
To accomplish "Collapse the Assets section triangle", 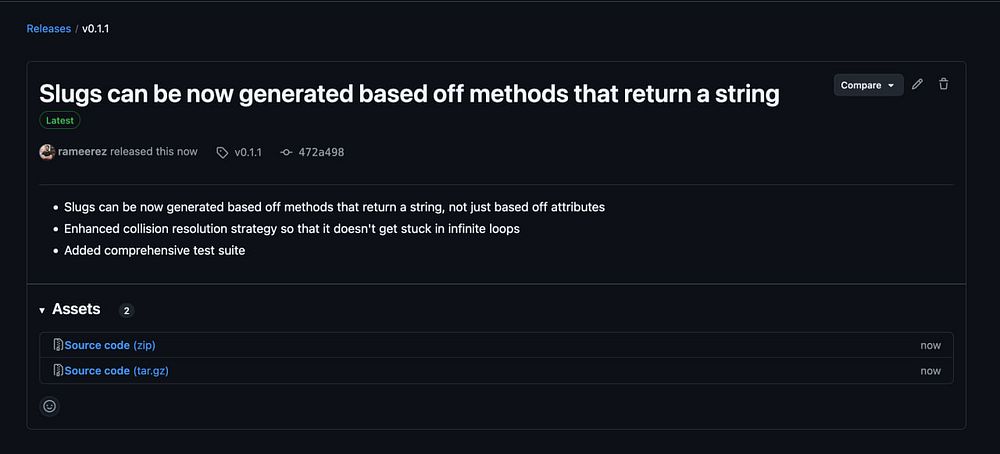I will click(x=42, y=310).
